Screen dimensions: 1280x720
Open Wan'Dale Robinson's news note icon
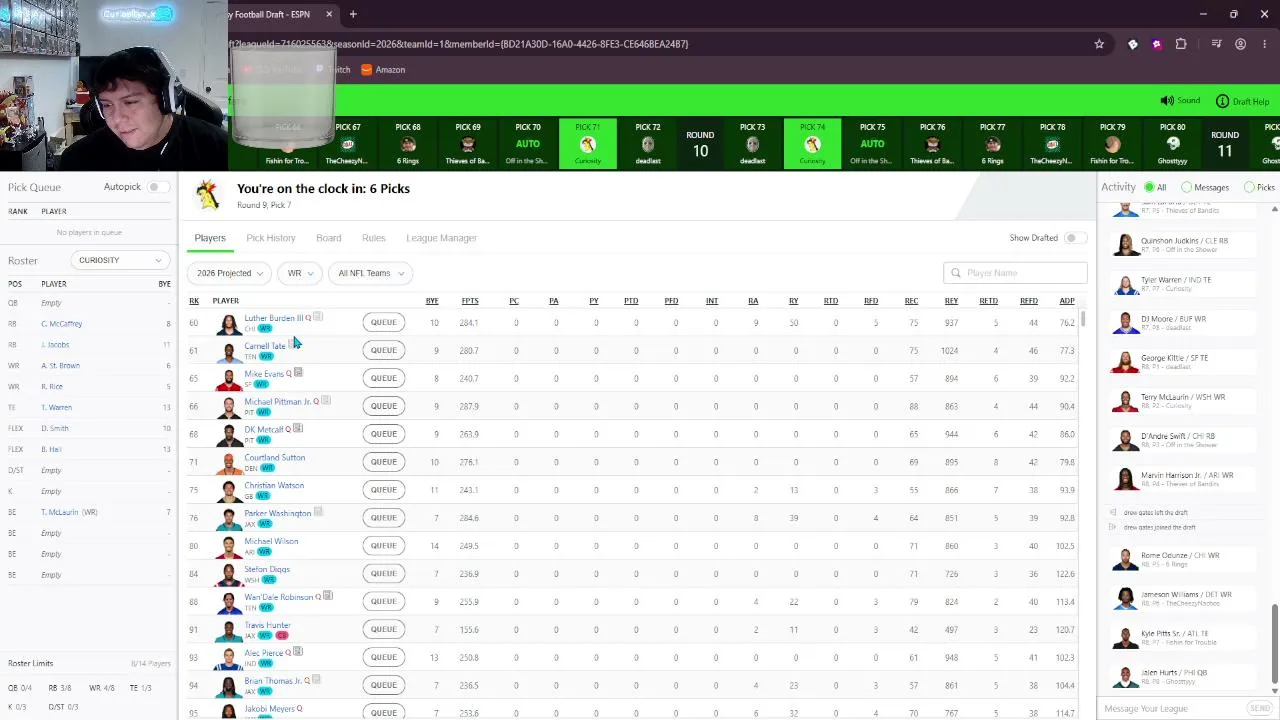(x=327, y=597)
